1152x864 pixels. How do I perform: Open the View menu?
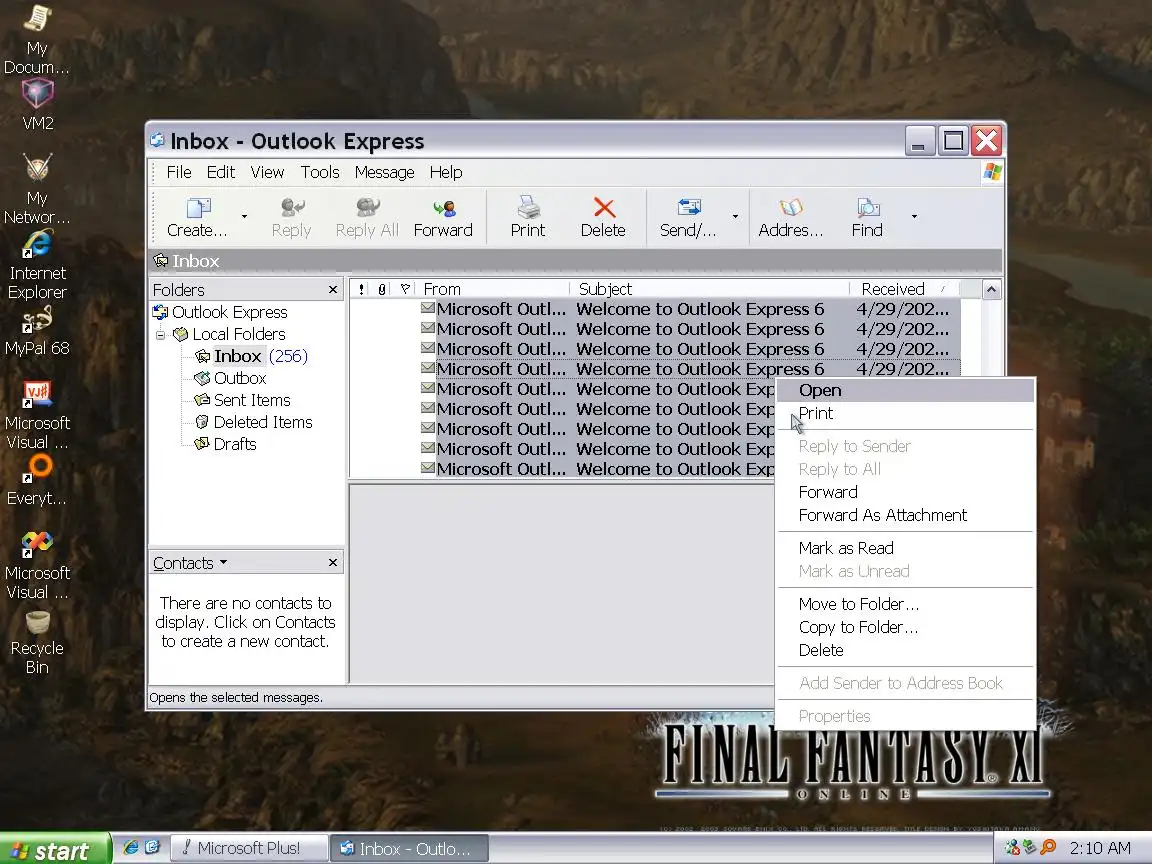(267, 173)
